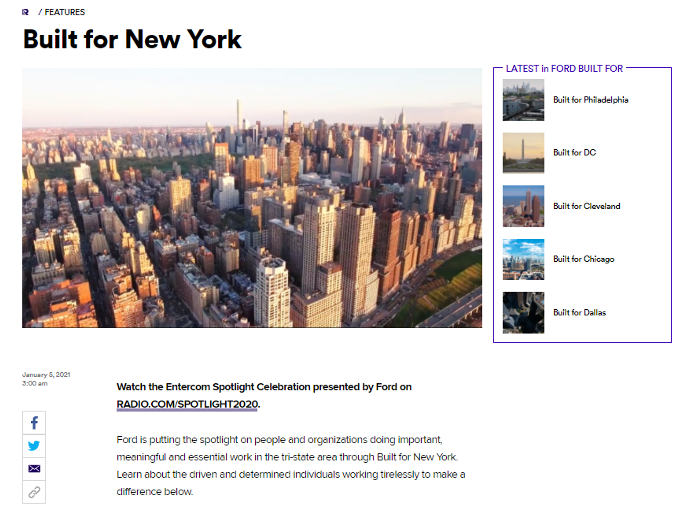Open the FEATURES breadcrumb link

(65, 12)
